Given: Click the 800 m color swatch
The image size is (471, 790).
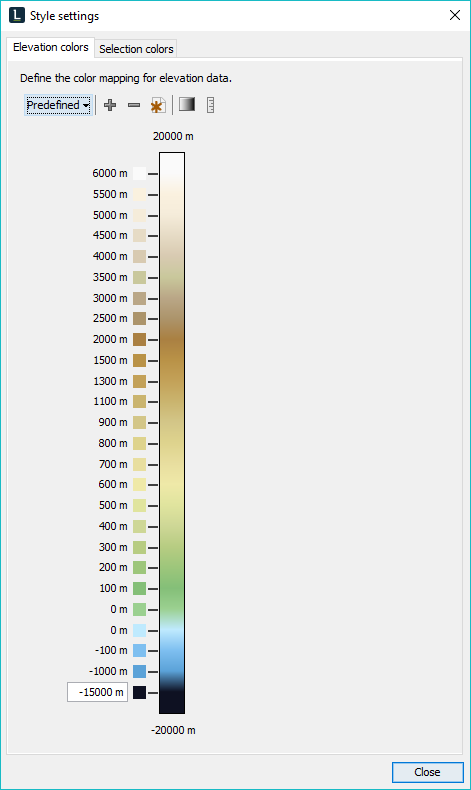Looking at the screenshot, I should coord(140,443).
